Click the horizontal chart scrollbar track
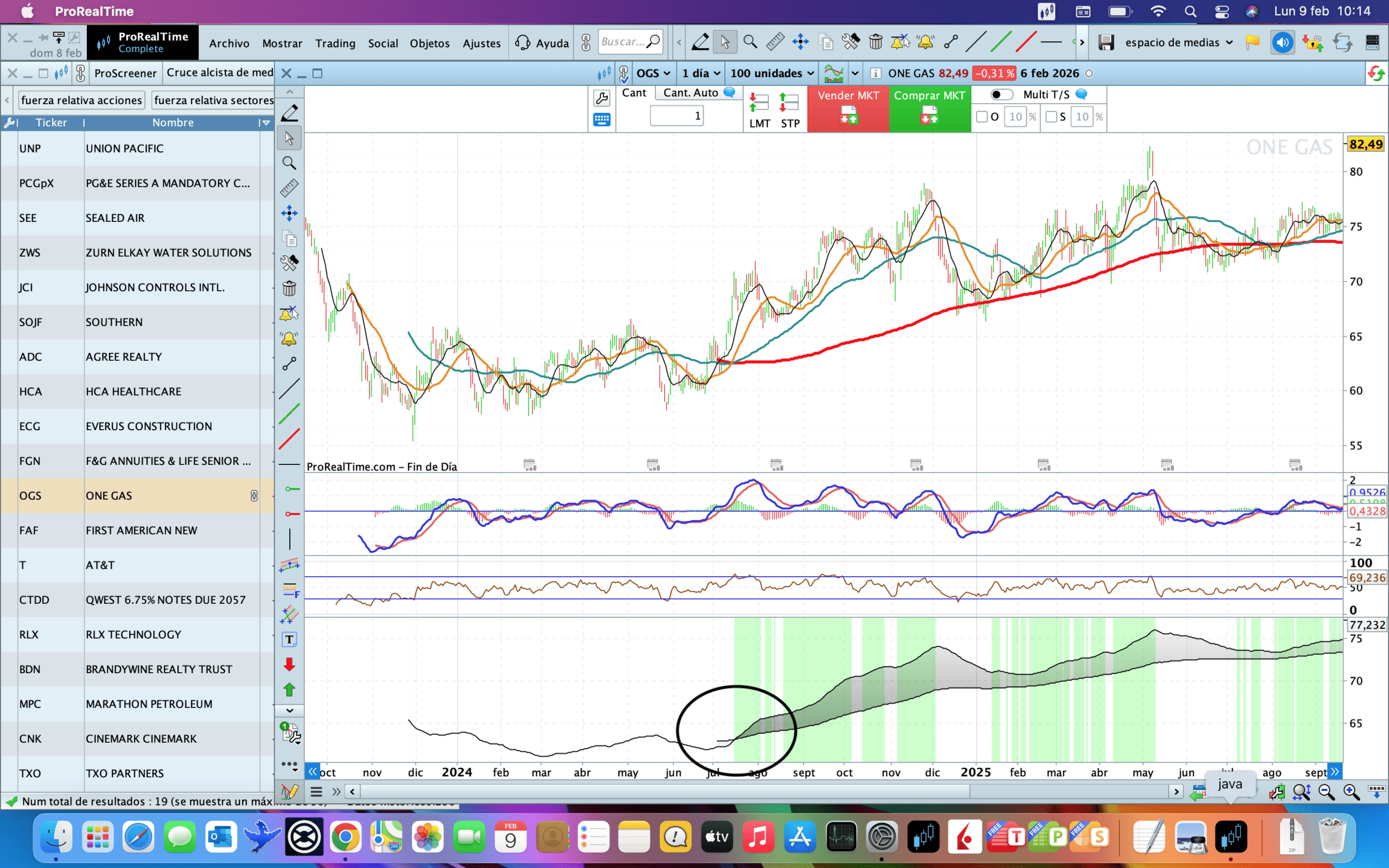This screenshot has height=868, width=1389. point(1068,792)
